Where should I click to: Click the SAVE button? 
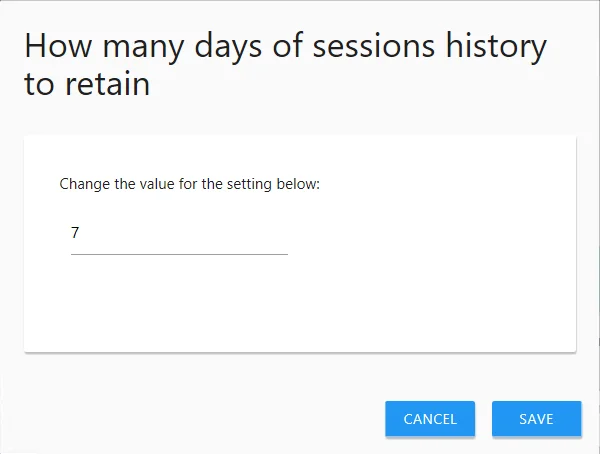(536, 419)
